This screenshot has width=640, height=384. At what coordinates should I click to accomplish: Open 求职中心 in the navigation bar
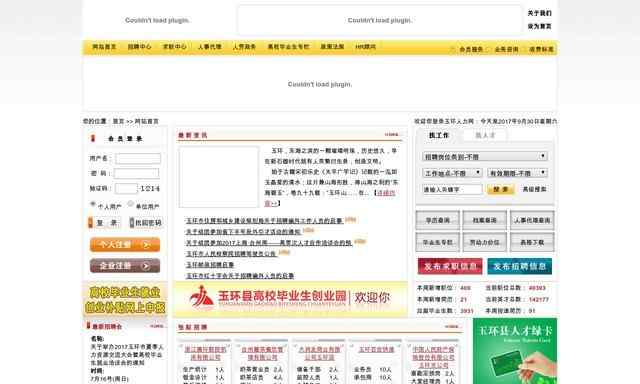(x=174, y=47)
